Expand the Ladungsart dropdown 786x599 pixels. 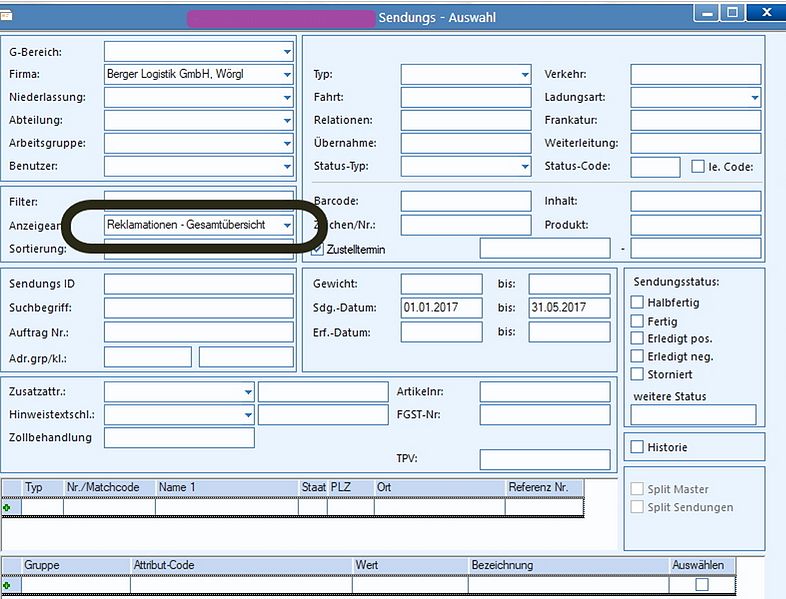point(754,98)
